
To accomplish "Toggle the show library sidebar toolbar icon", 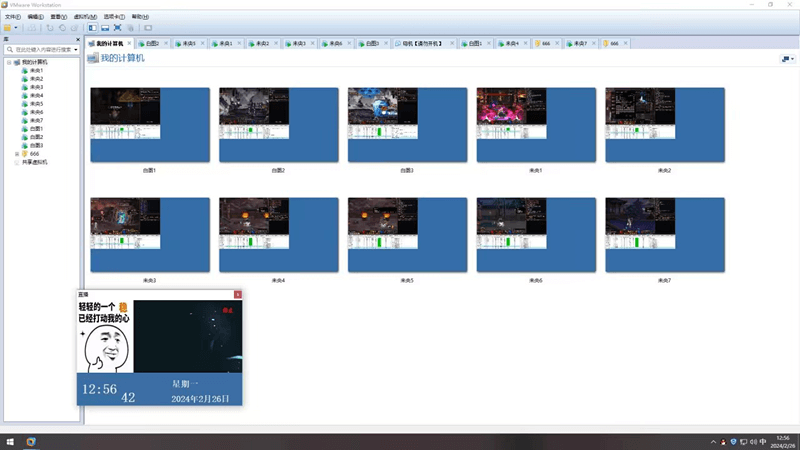I will click(92, 28).
